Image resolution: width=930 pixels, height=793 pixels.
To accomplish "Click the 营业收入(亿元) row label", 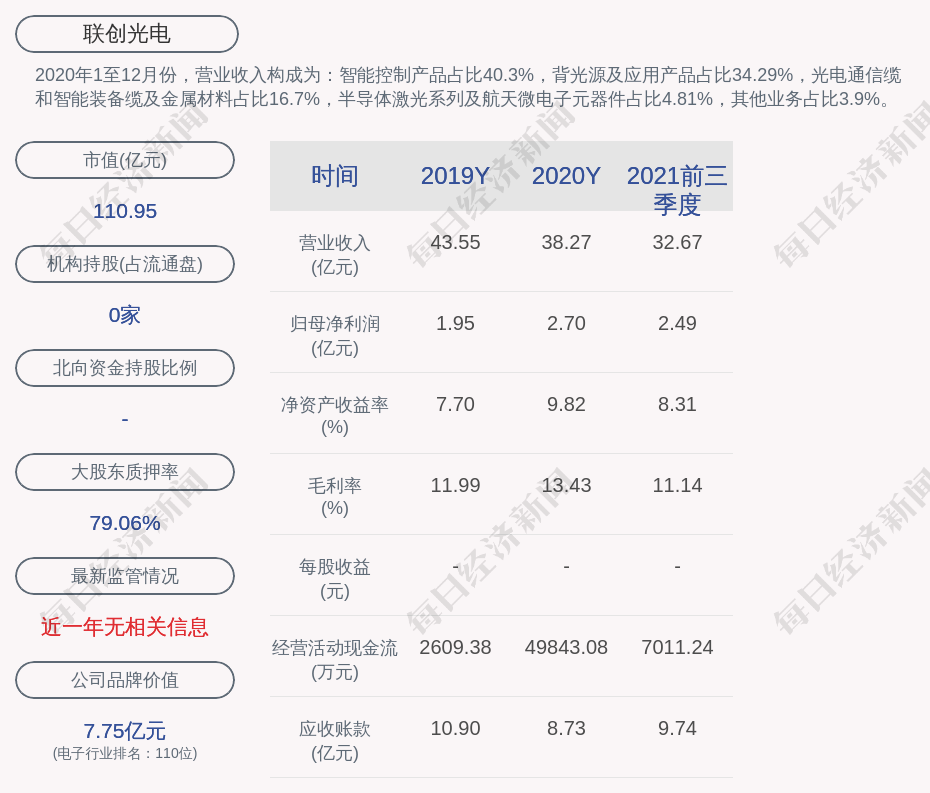I will (335, 255).
